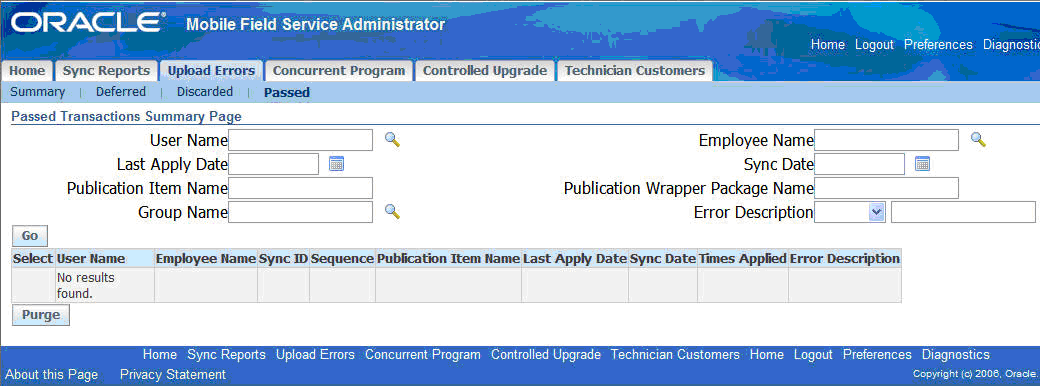This screenshot has width=1040, height=386.
Task: Open the footer Controlled Upgrade link
Action: (x=546, y=355)
